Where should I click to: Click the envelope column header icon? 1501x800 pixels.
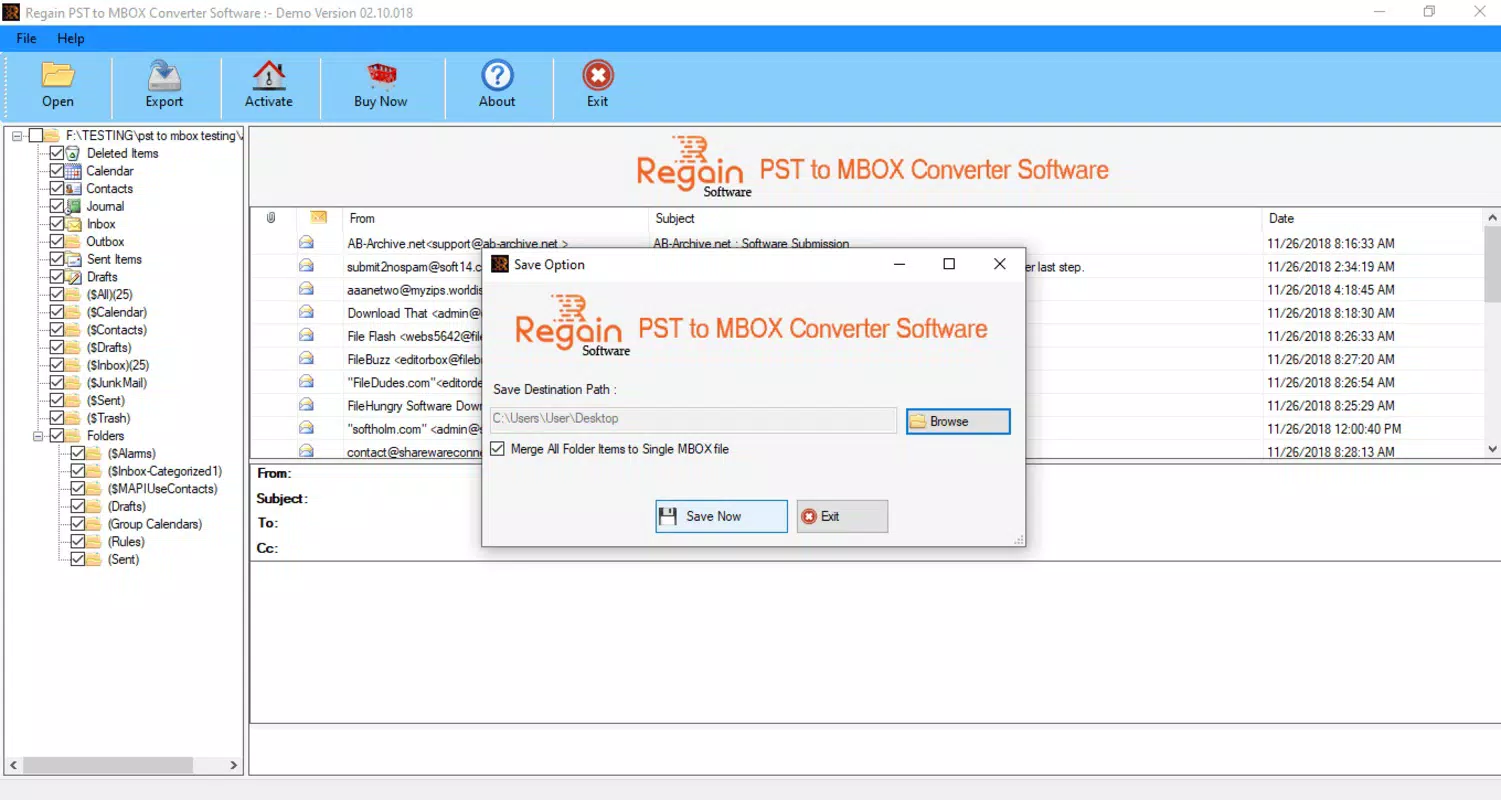[x=319, y=217]
